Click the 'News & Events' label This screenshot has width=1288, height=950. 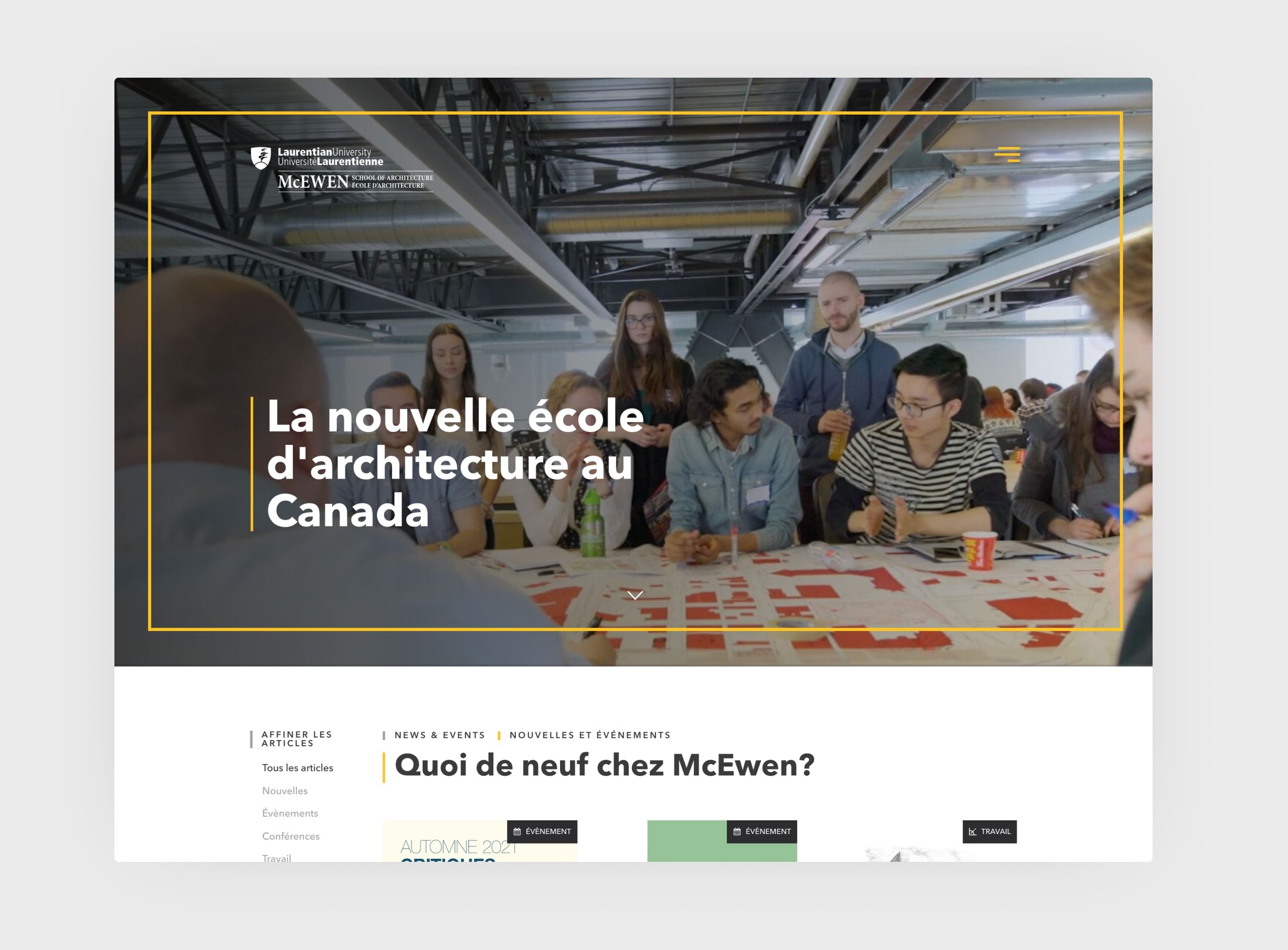pyautogui.click(x=439, y=735)
